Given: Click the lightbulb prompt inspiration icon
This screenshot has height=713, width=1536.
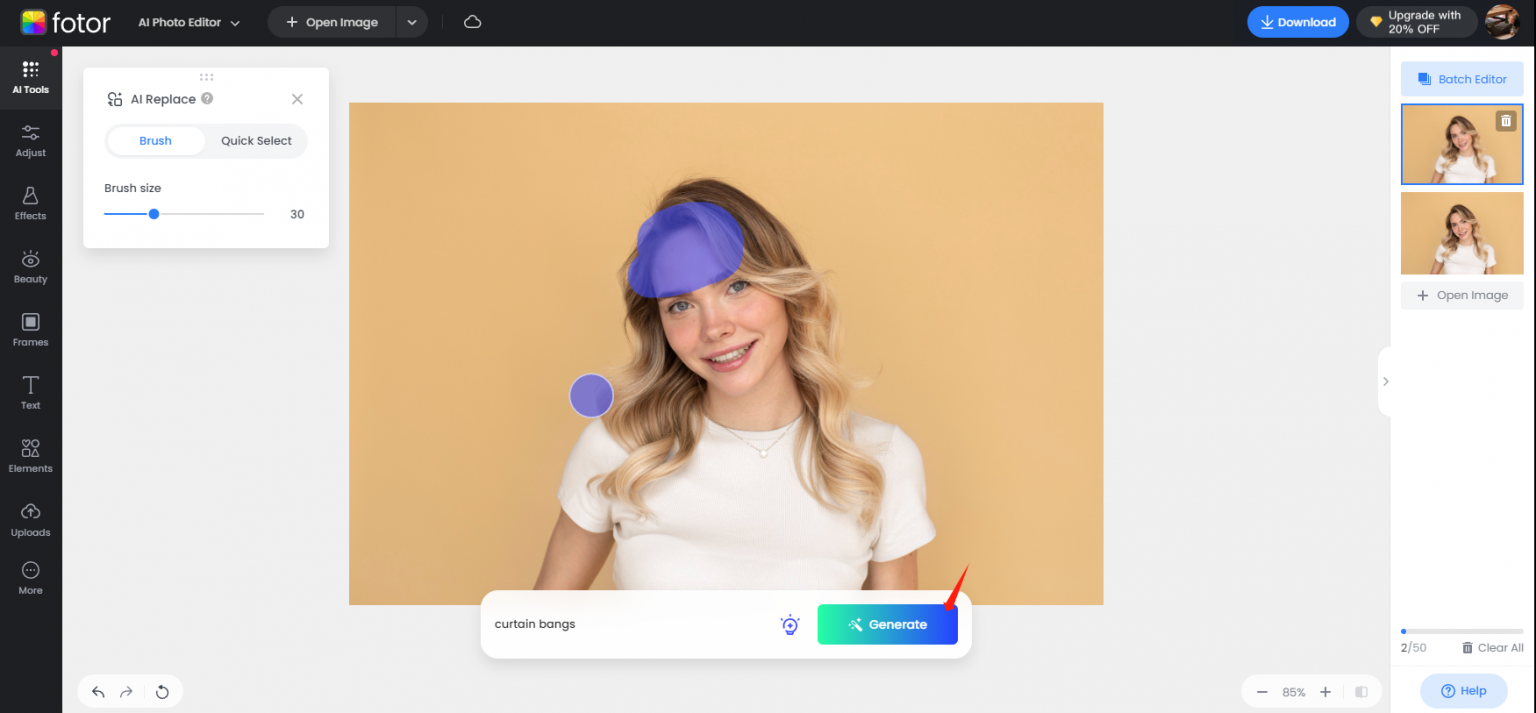Looking at the screenshot, I should pyautogui.click(x=790, y=625).
